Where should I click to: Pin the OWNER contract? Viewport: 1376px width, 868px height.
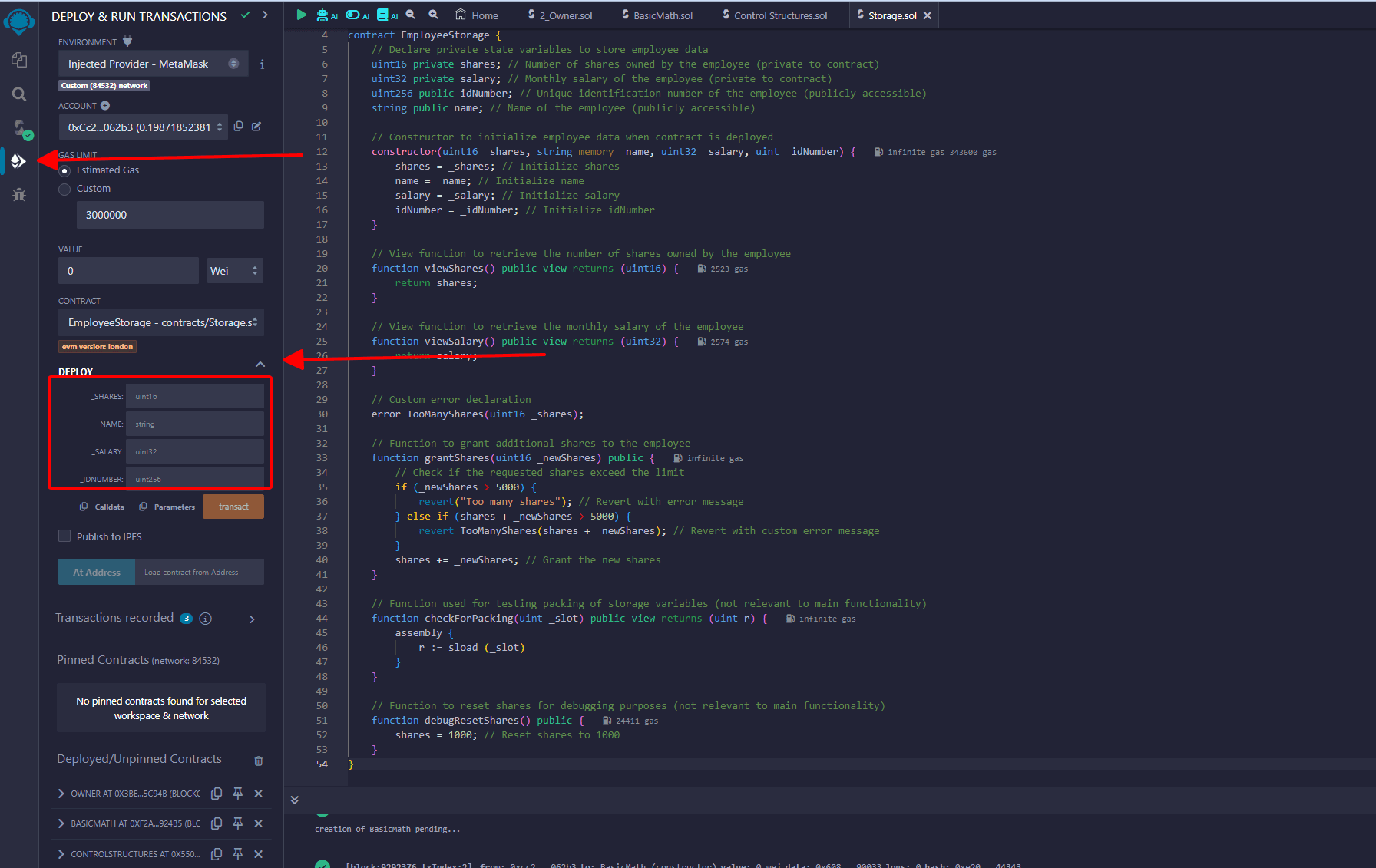pos(238,794)
